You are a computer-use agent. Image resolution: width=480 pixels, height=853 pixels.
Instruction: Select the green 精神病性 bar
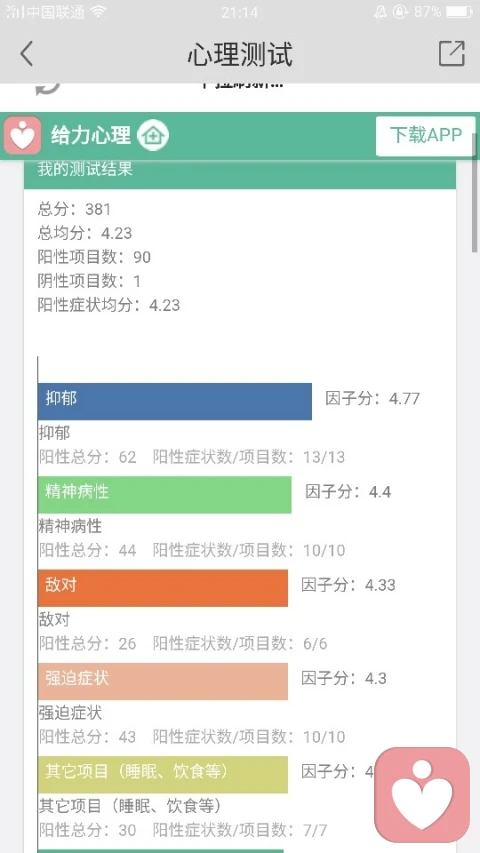coord(164,495)
